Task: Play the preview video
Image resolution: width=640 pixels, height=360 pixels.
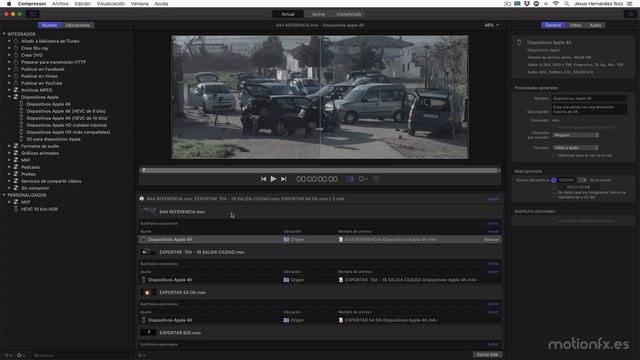Action: point(273,179)
